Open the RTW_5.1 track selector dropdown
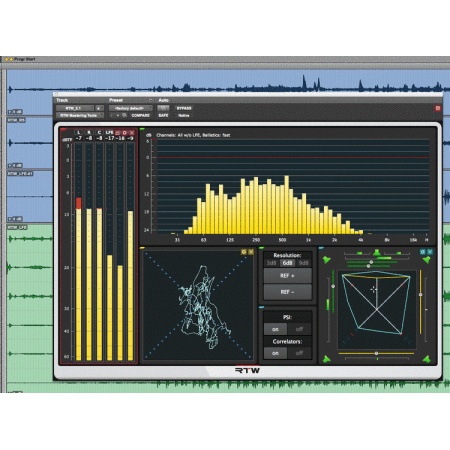 coord(75,108)
